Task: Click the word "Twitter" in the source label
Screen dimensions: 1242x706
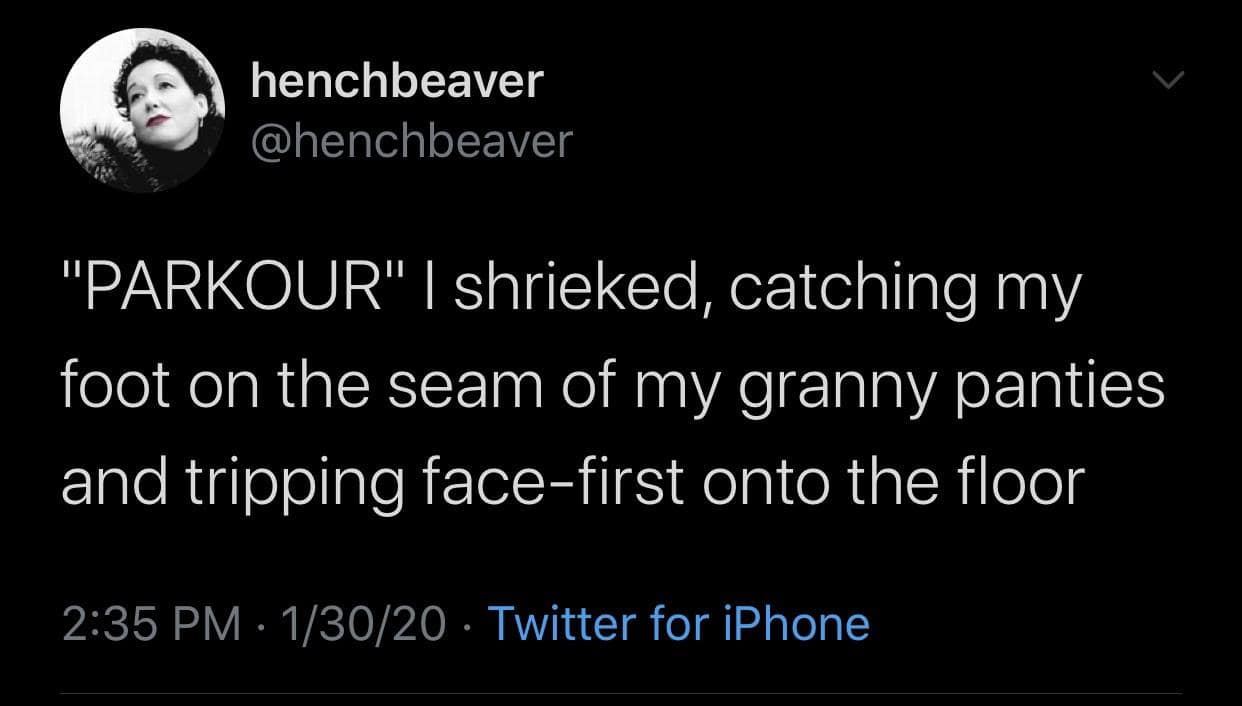Action: click(561, 623)
